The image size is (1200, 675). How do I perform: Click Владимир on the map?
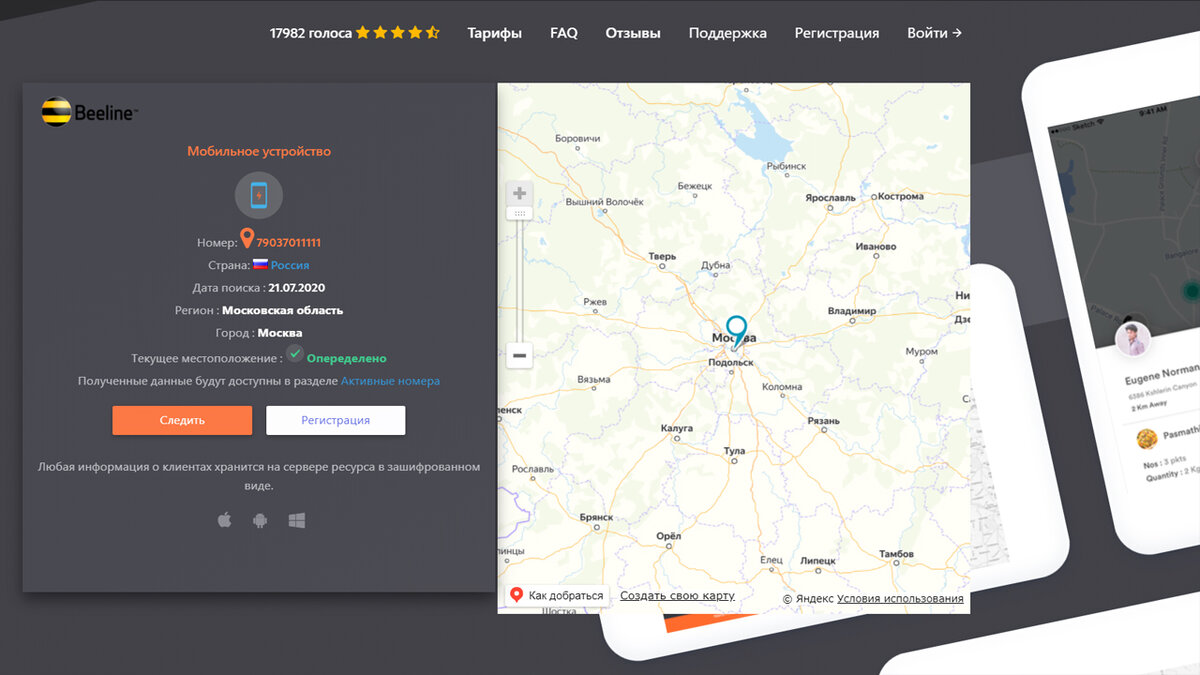tap(852, 311)
